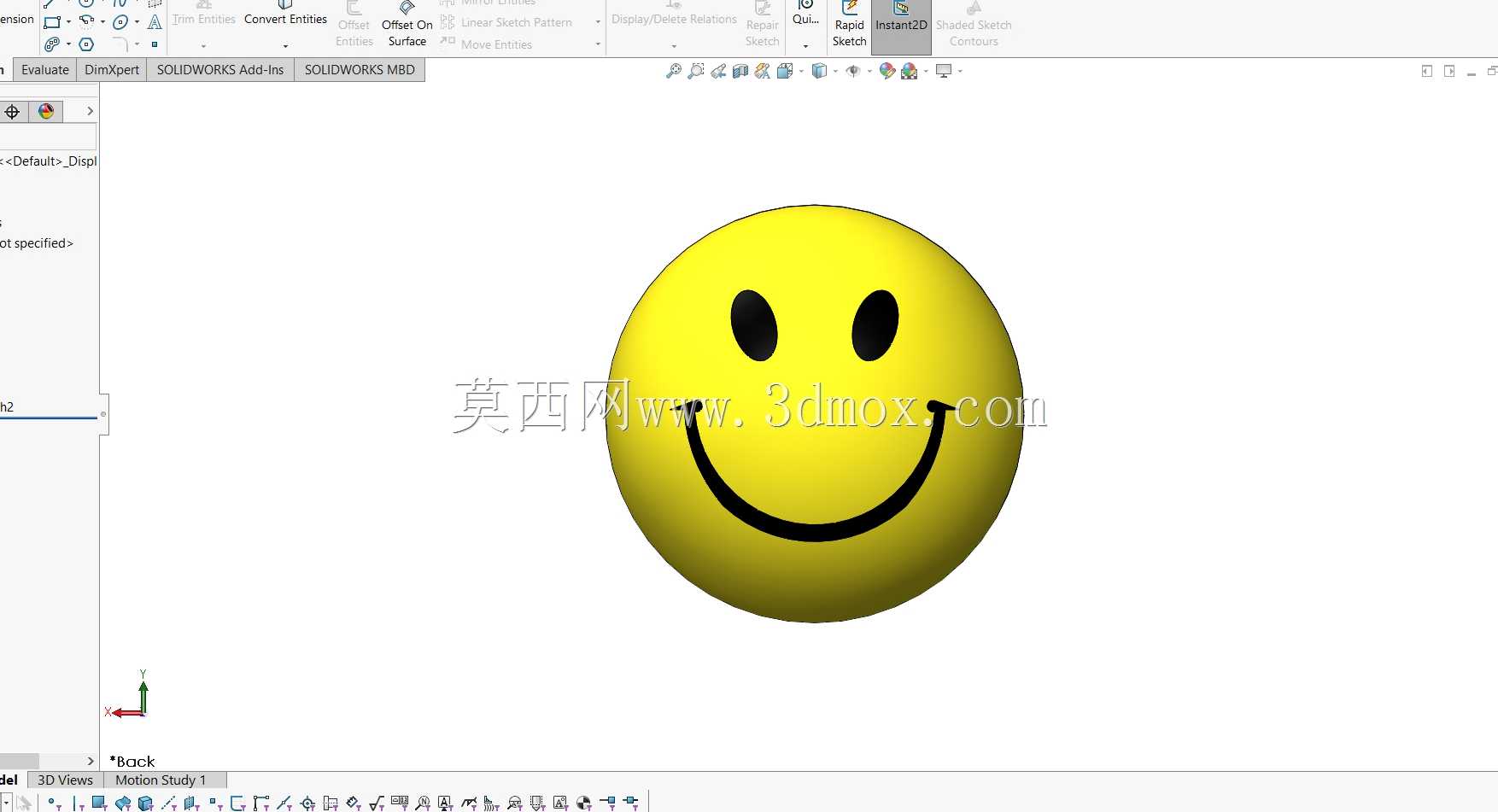
Task: Toggle filter edges in selection toolbar
Action: 78,803
